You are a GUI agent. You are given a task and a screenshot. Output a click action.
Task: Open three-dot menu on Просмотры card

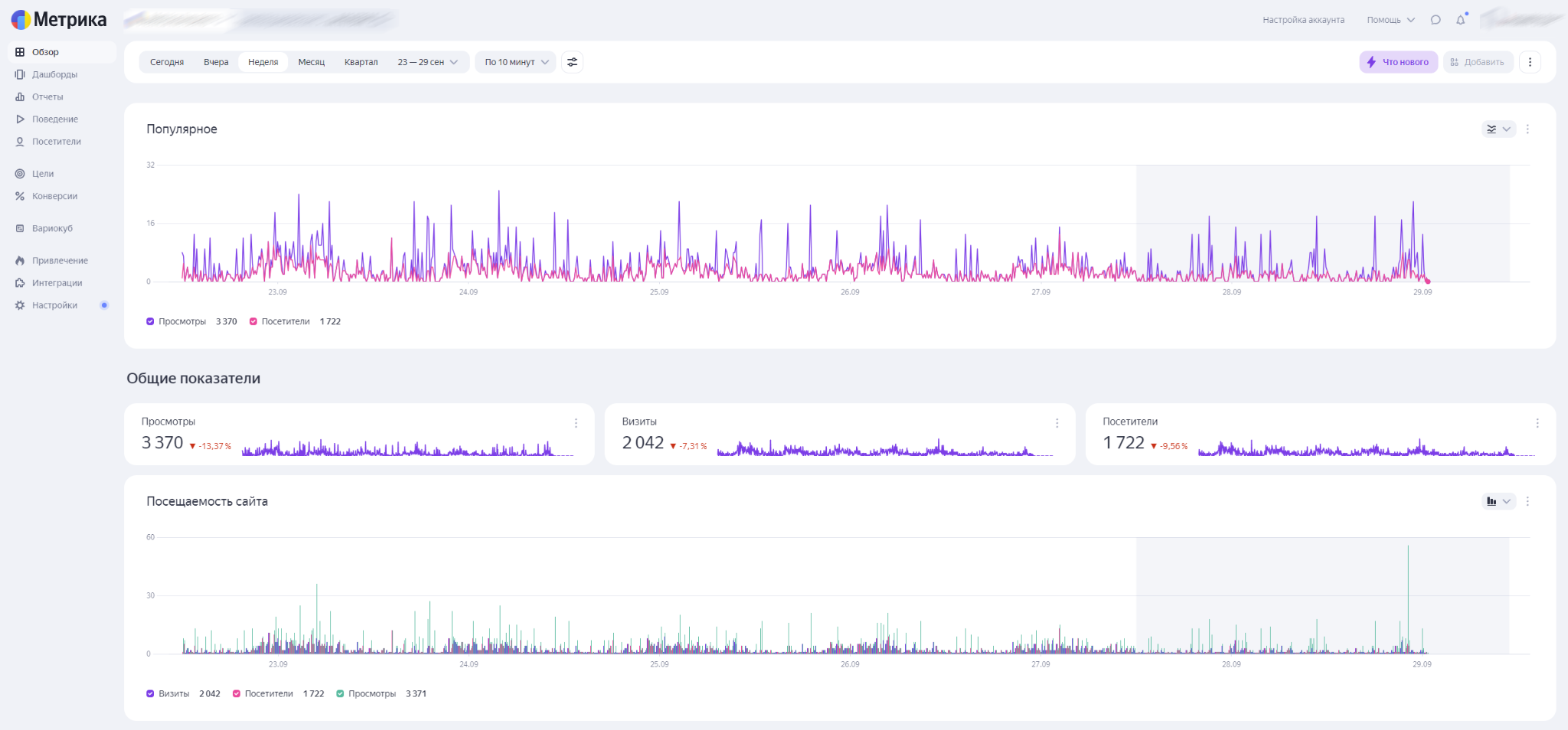[576, 423]
